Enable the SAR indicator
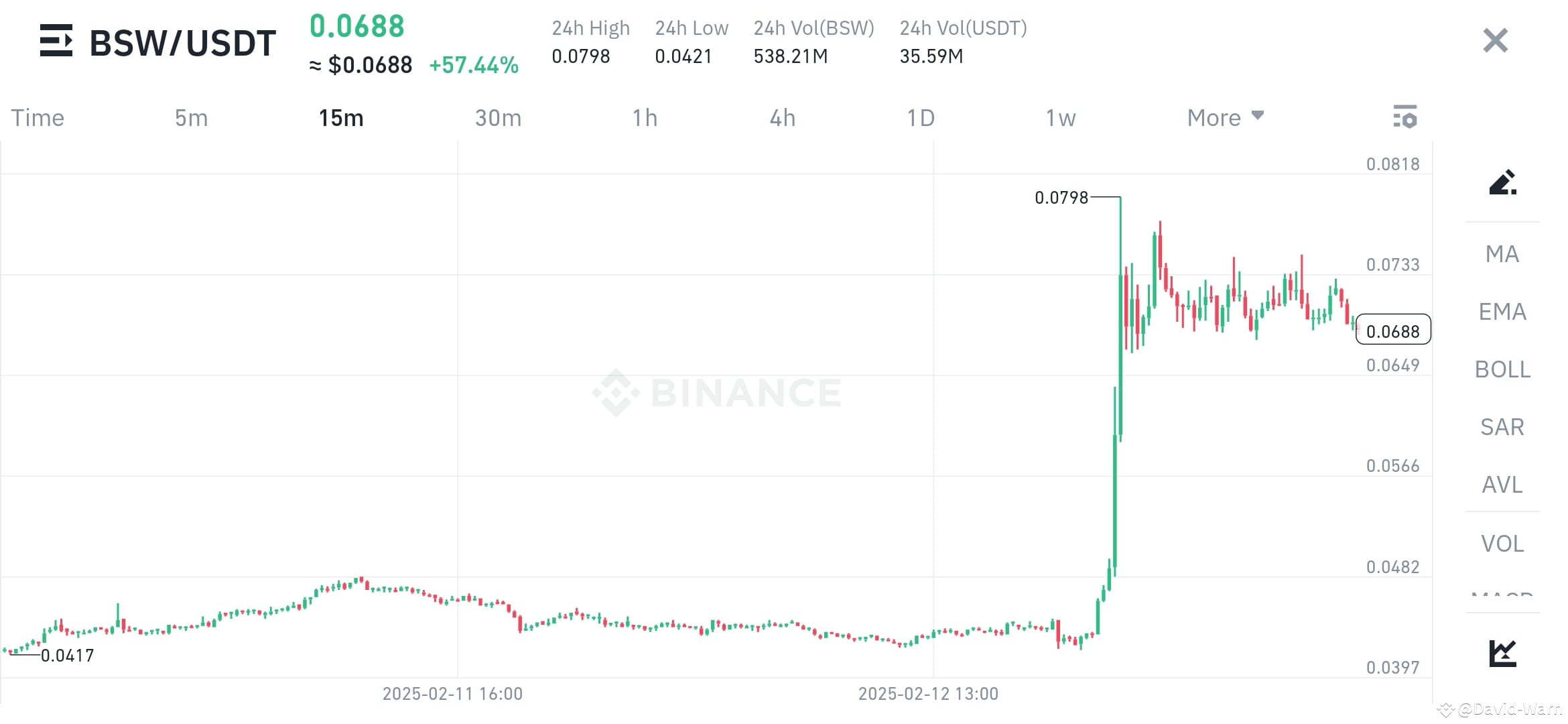This screenshot has height=724, width=1568. pyautogui.click(x=1502, y=427)
